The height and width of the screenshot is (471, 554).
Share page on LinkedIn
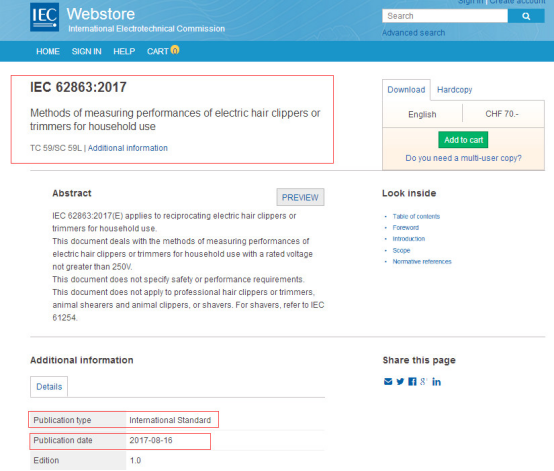(x=436, y=382)
